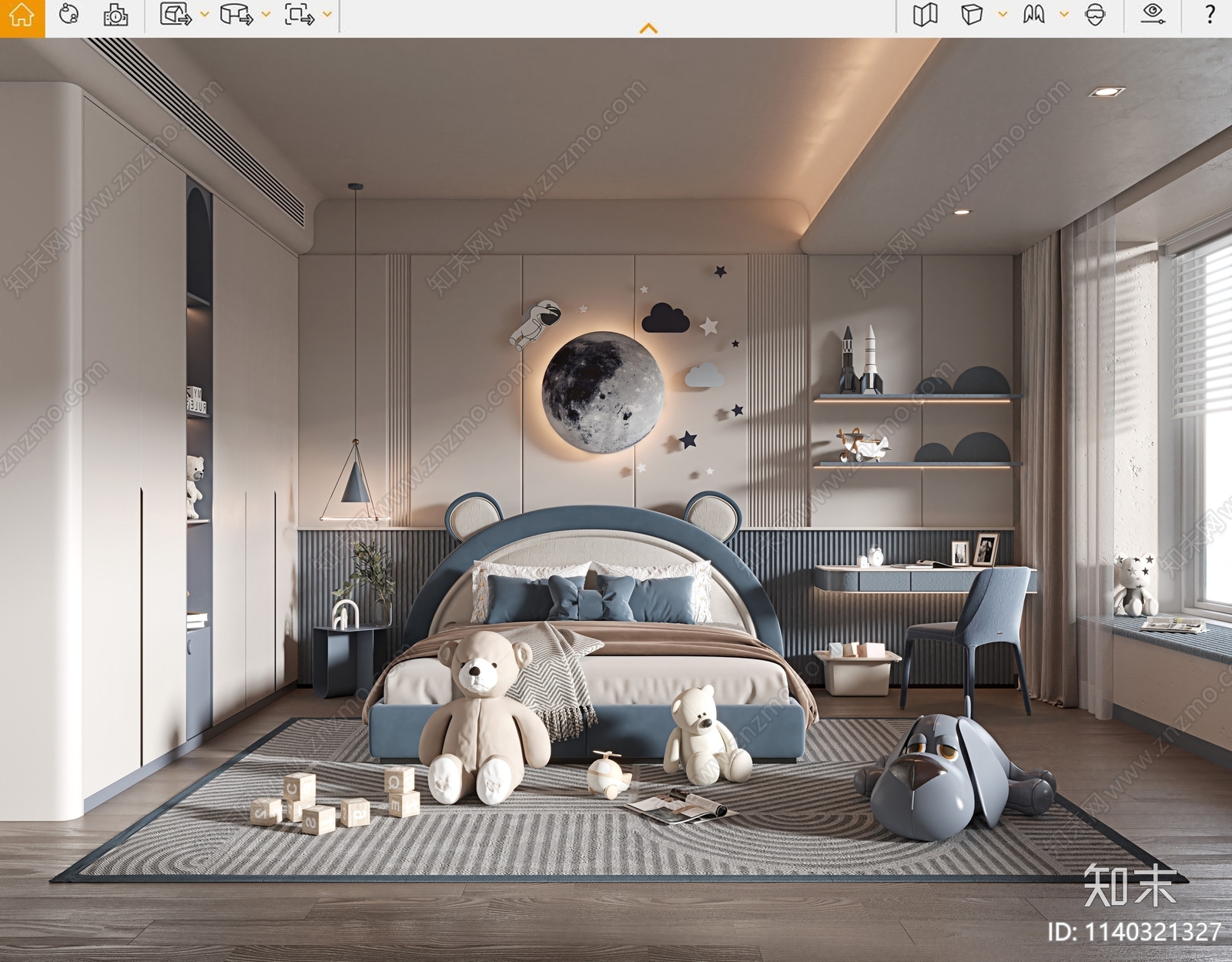
Task: Open the folded map icon
Action: (x=925, y=14)
